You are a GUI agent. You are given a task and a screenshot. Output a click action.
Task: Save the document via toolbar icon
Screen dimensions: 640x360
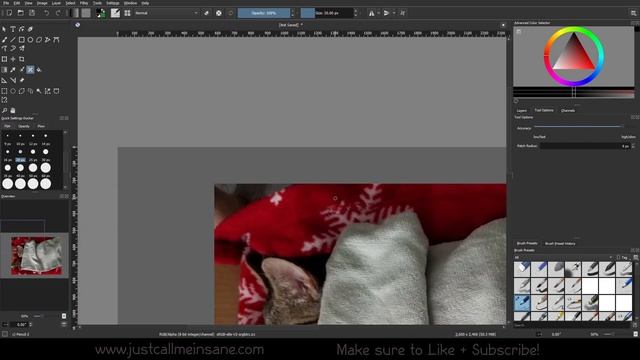(32, 13)
